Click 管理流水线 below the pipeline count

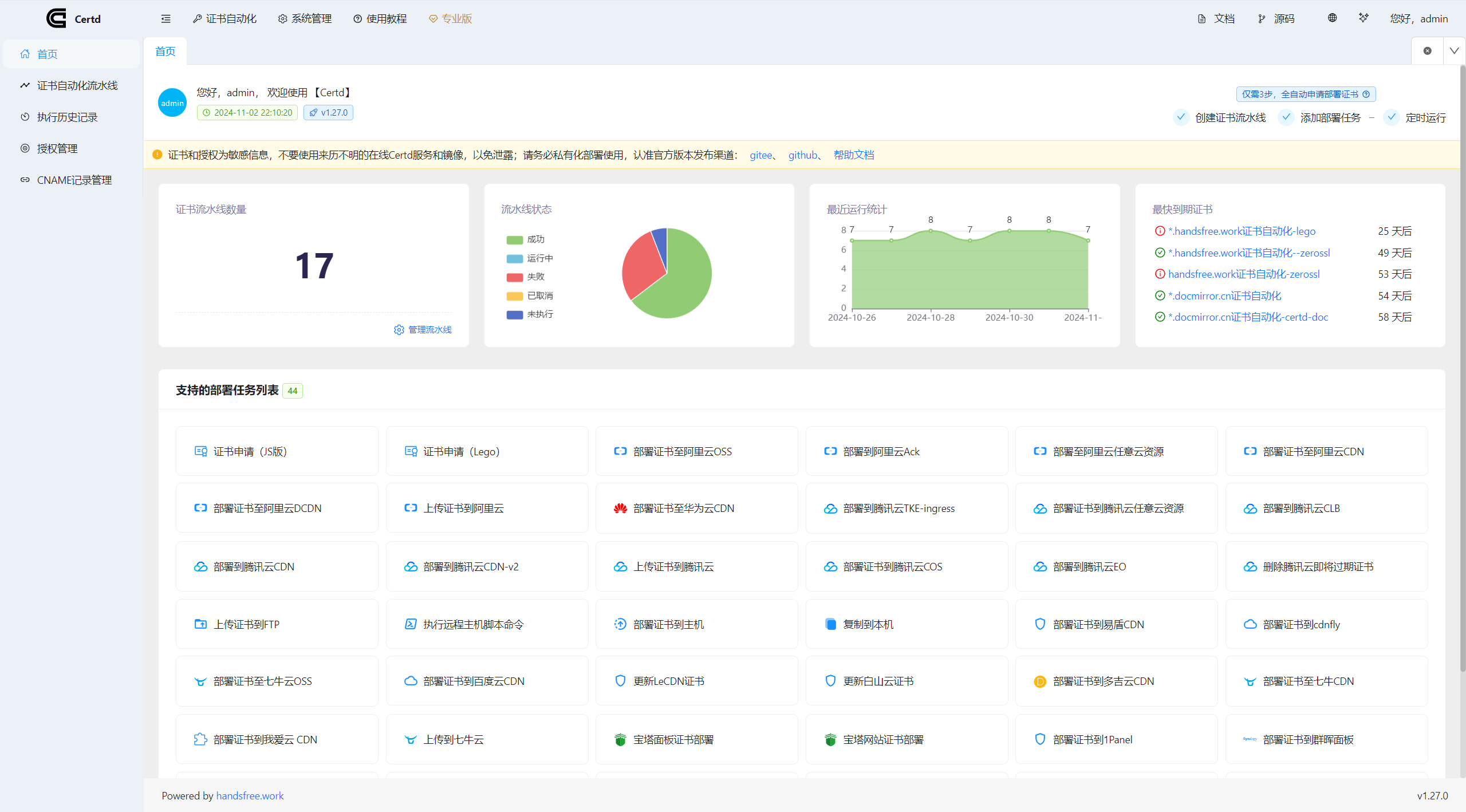pos(423,330)
